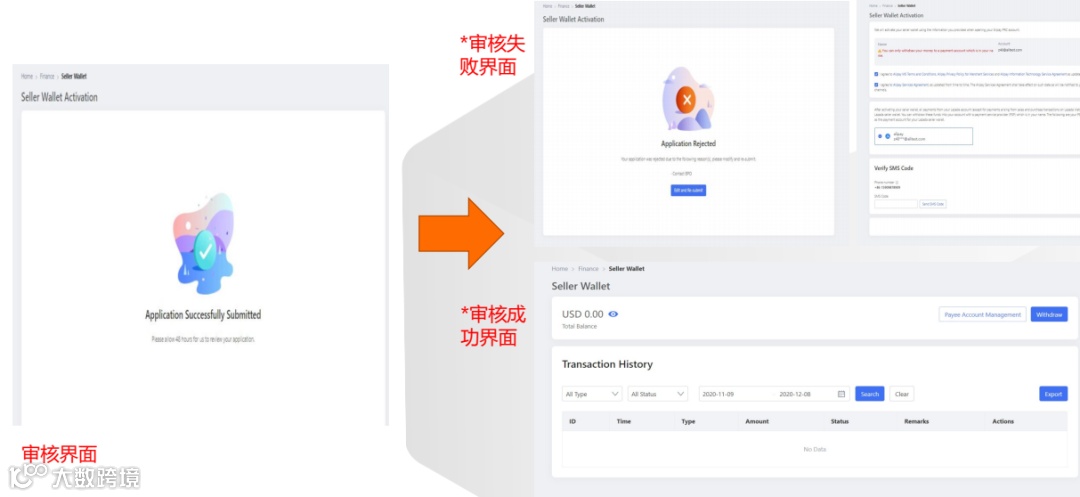The image size is (1080, 497).
Task: Click the blue Search button
Action: point(869,394)
